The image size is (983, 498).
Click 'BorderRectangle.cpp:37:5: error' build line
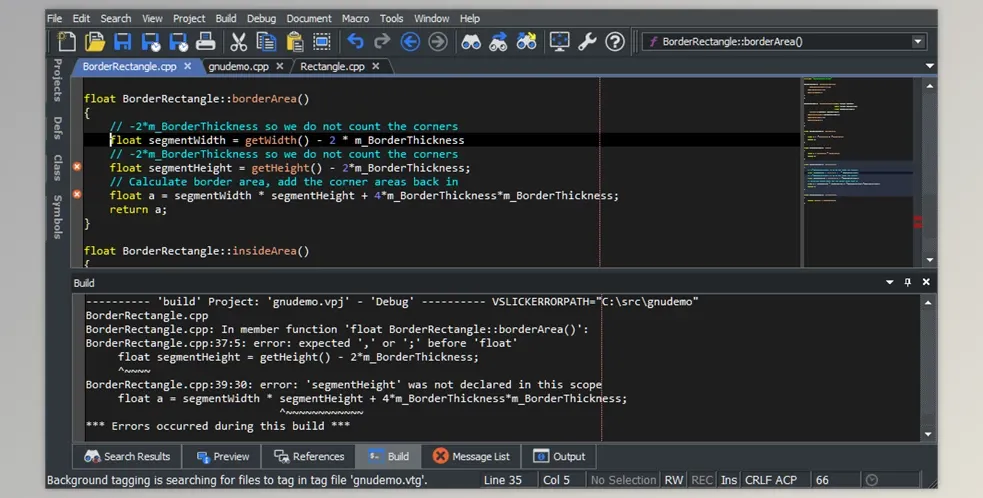(302, 343)
